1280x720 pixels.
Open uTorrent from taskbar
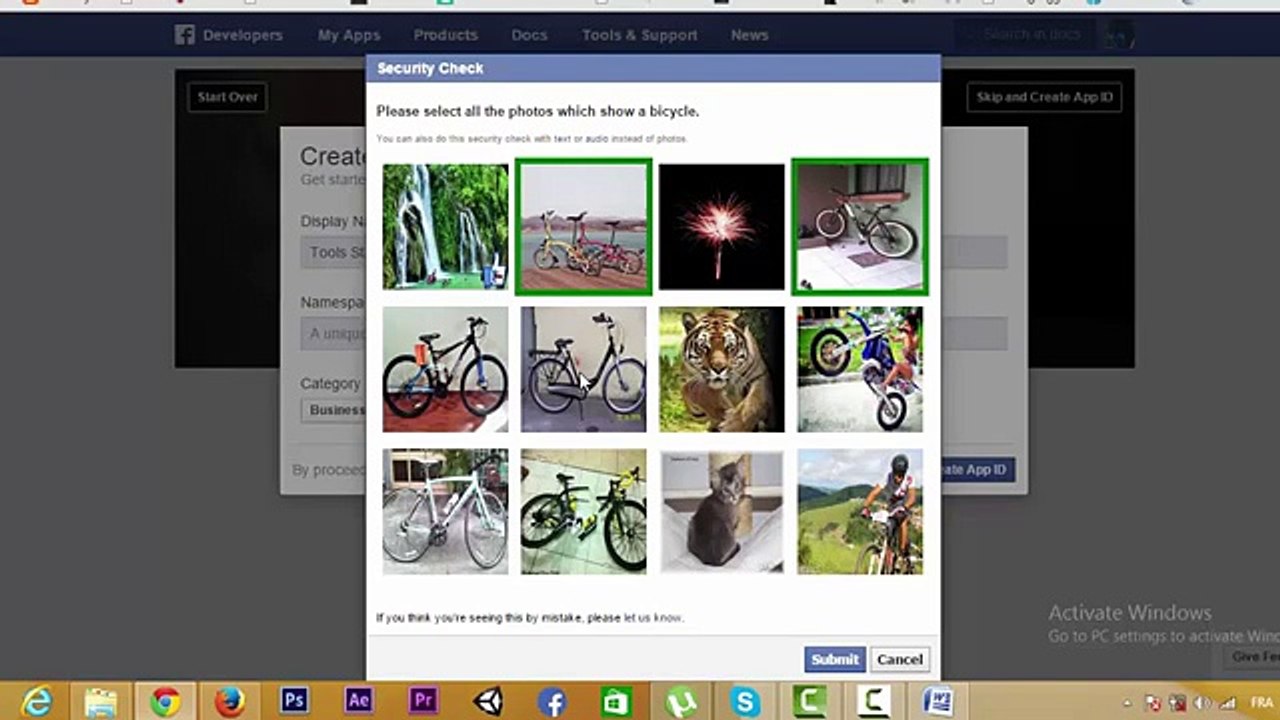pyautogui.click(x=681, y=702)
